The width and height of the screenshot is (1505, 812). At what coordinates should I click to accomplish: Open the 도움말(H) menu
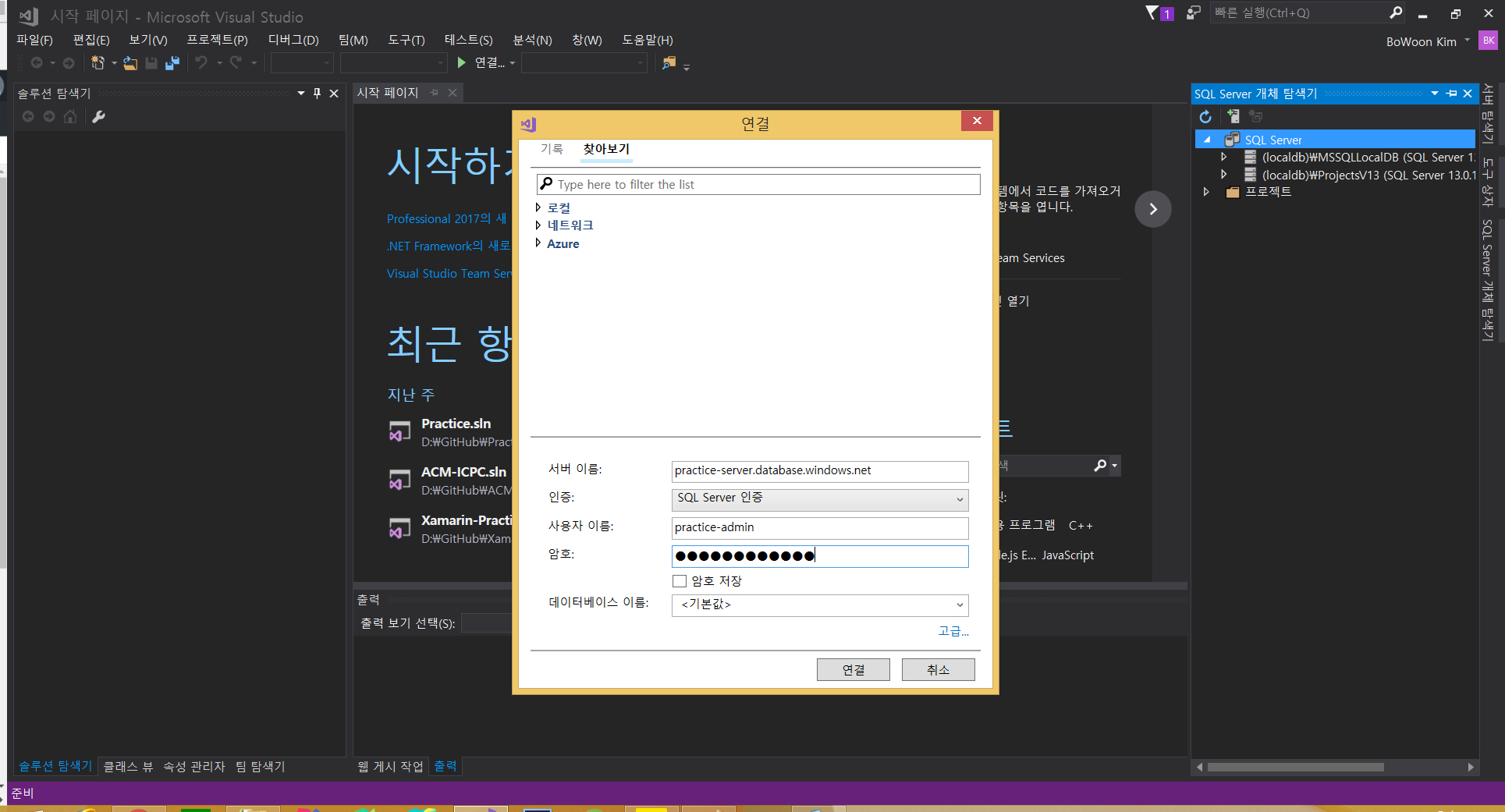tap(648, 40)
